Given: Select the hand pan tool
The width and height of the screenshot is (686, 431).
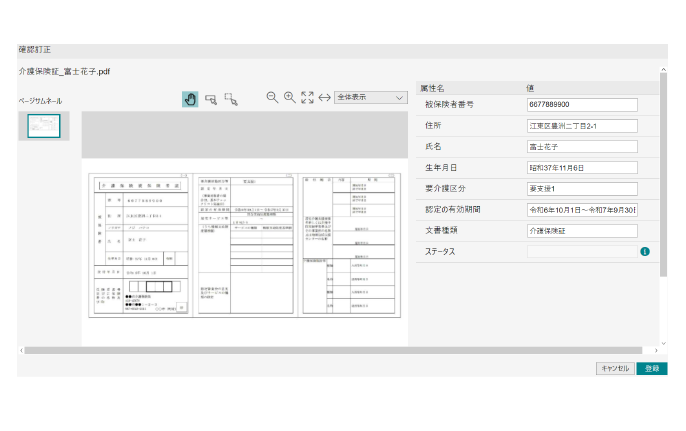Looking at the screenshot, I should [190, 99].
